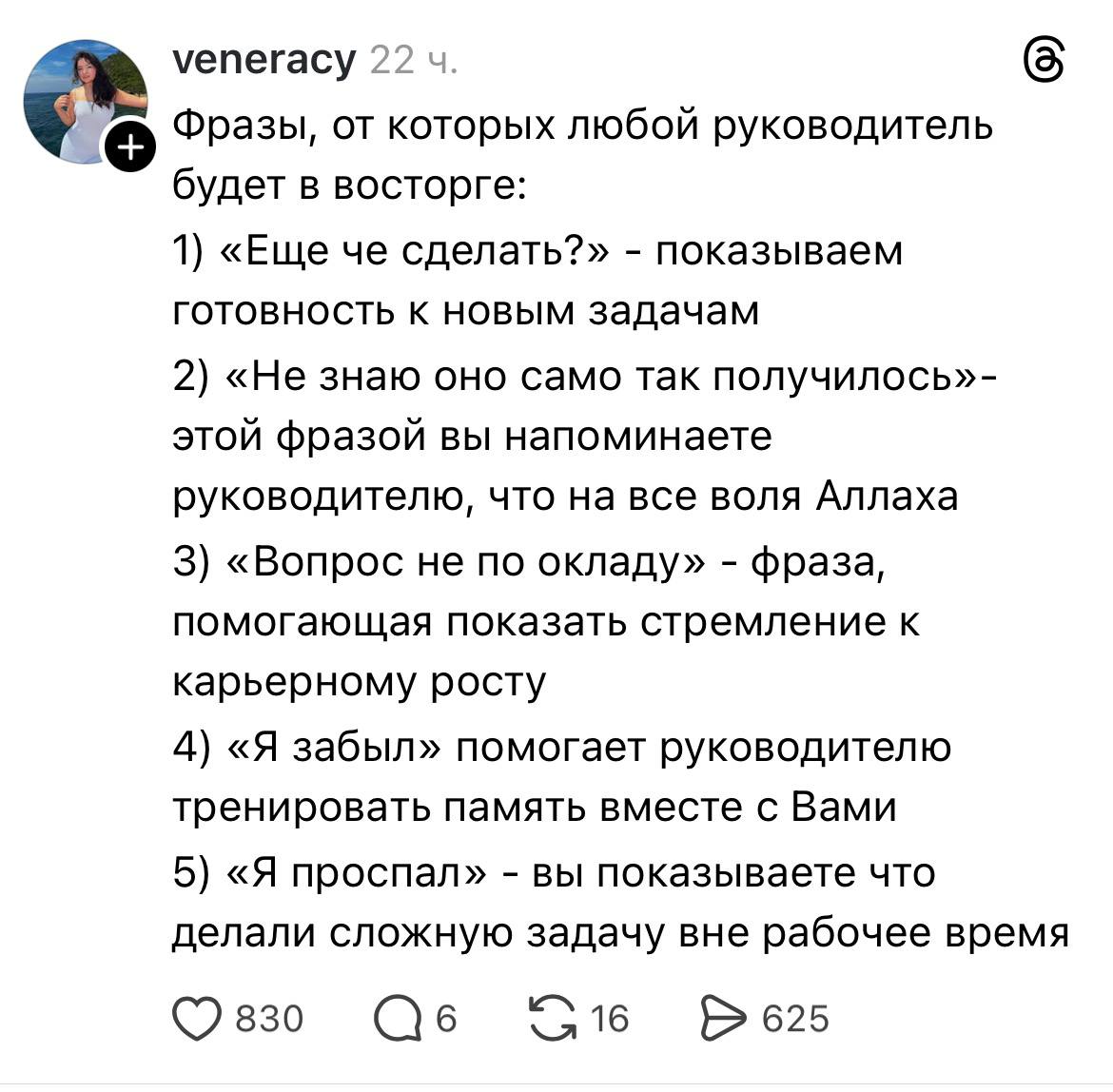
Task: Like the post with the heart icon
Action: tap(194, 1018)
